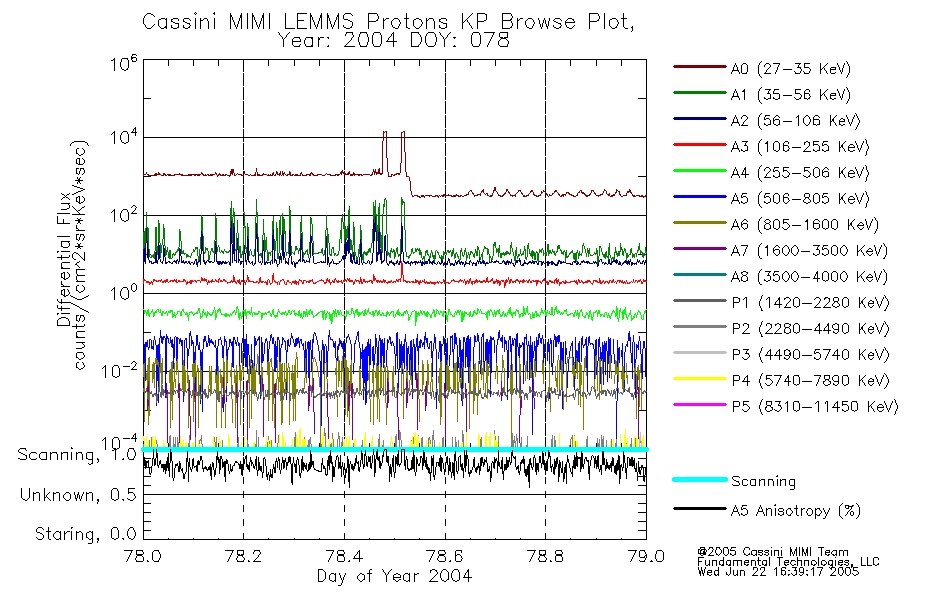The height and width of the screenshot is (600, 950).
Task: Click the magenta P5 legend line swatch
Action: (699, 404)
